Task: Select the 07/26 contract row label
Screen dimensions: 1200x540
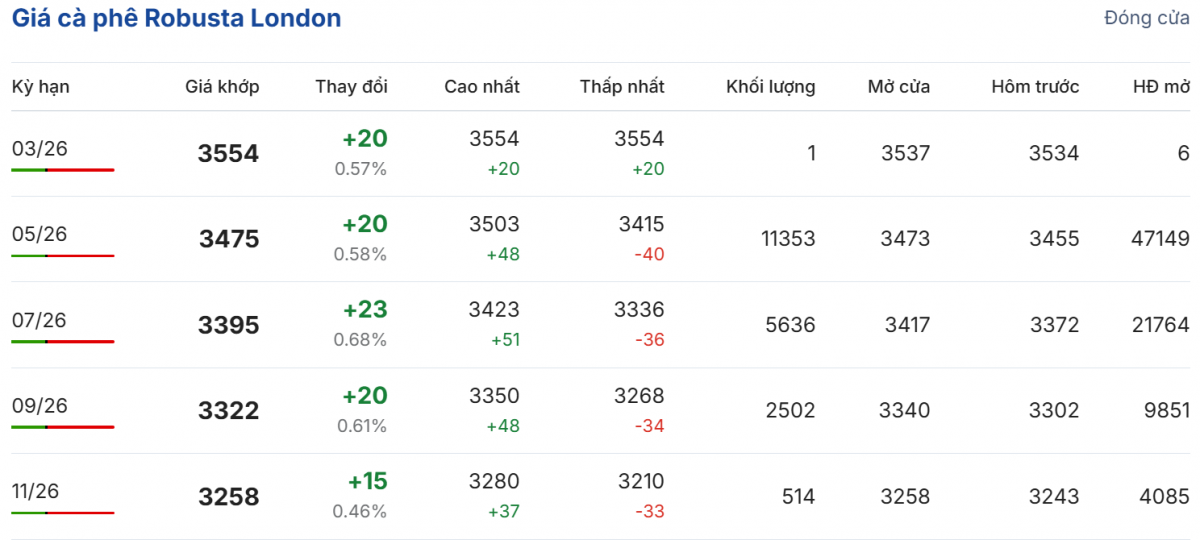Action: 39,321
